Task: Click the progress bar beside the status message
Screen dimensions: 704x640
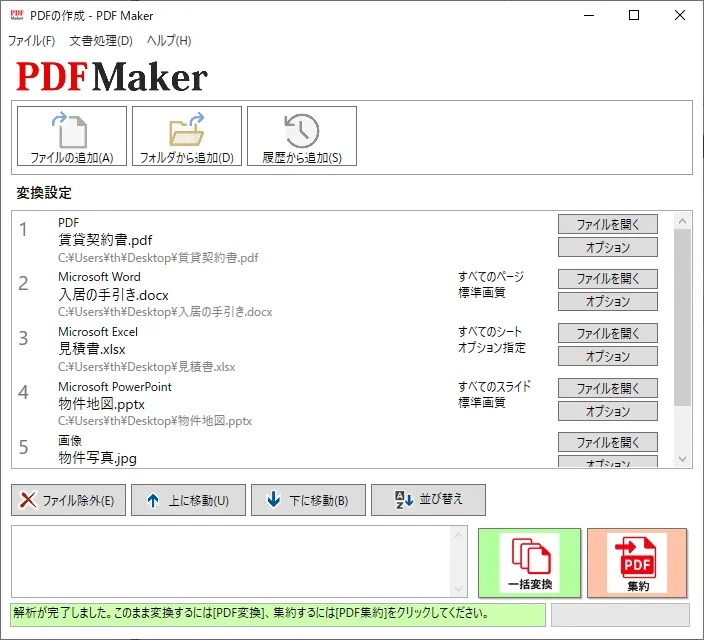Action: pos(620,615)
